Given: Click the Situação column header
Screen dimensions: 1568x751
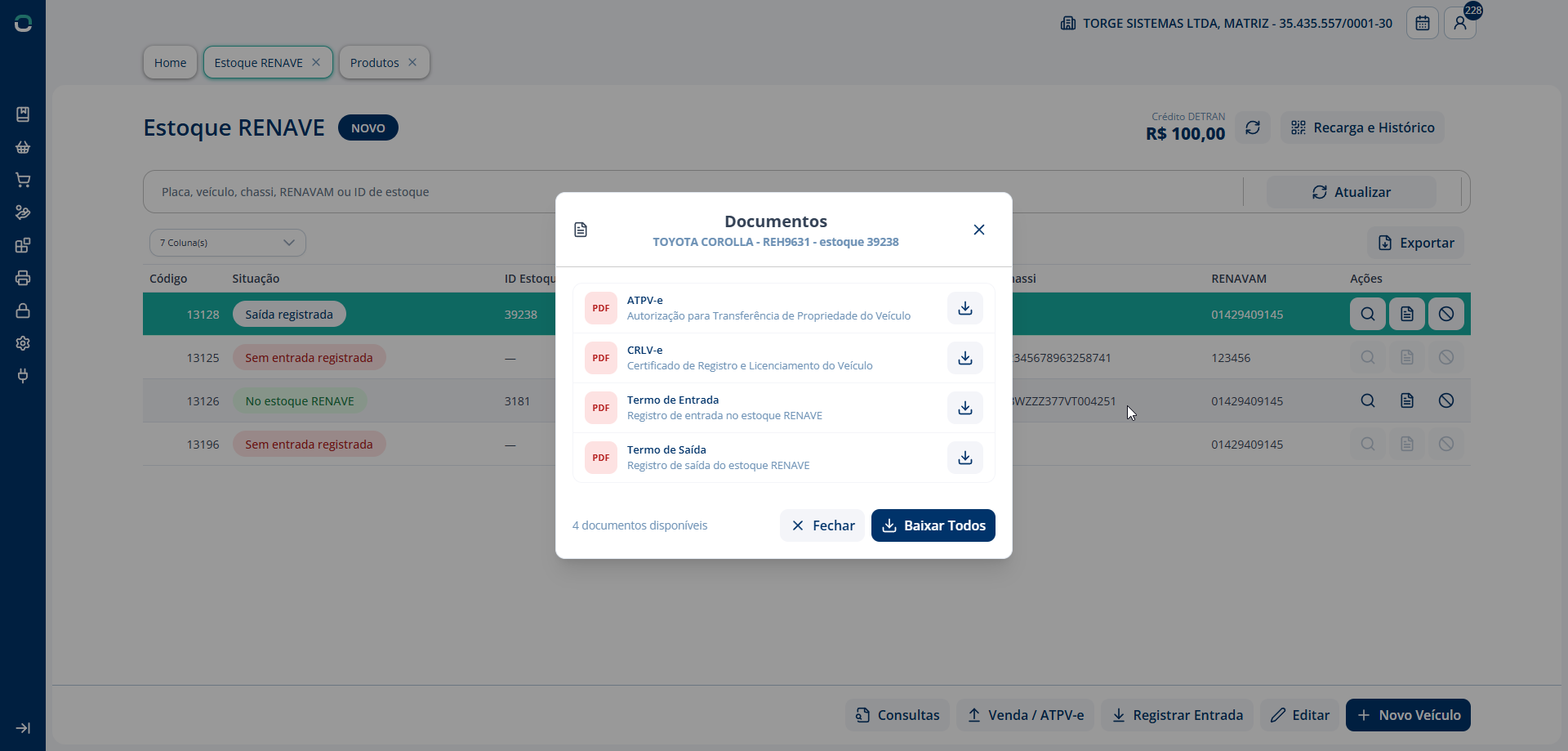Looking at the screenshot, I should (256, 279).
